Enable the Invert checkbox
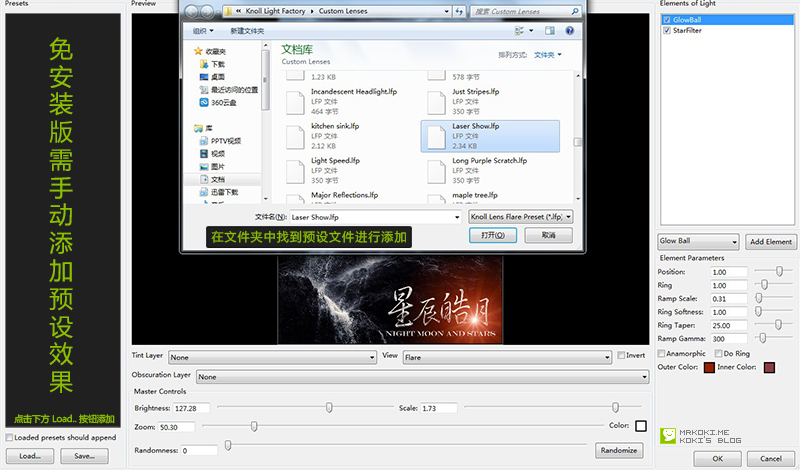Viewport: 800px width, 470px height. tap(621, 355)
